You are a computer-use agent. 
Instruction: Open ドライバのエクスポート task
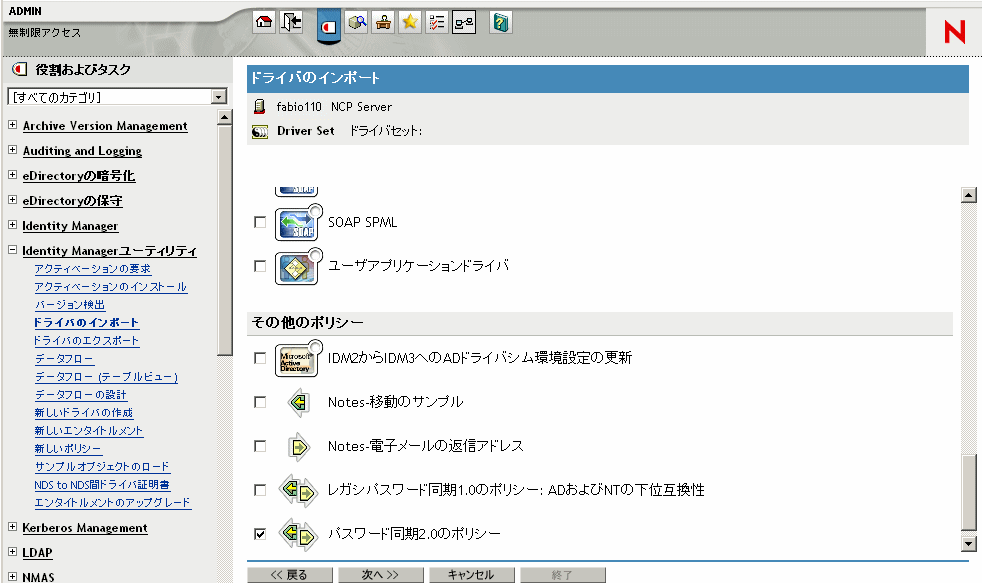(x=86, y=341)
